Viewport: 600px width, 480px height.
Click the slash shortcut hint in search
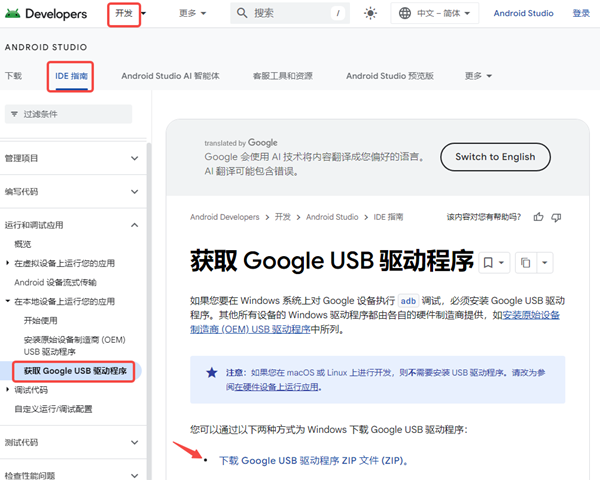pos(338,13)
